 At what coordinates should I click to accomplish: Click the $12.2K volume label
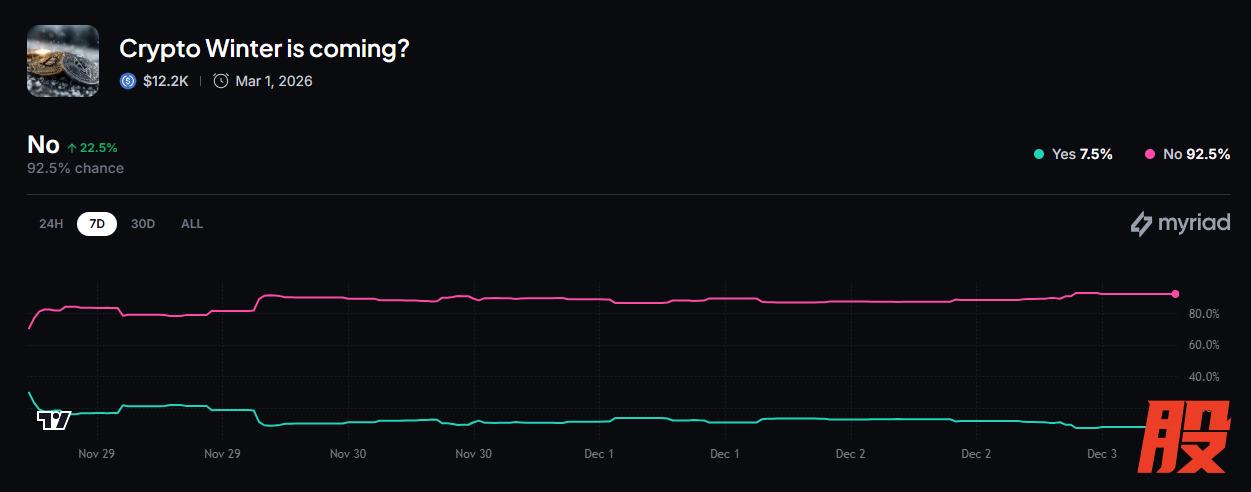point(165,81)
